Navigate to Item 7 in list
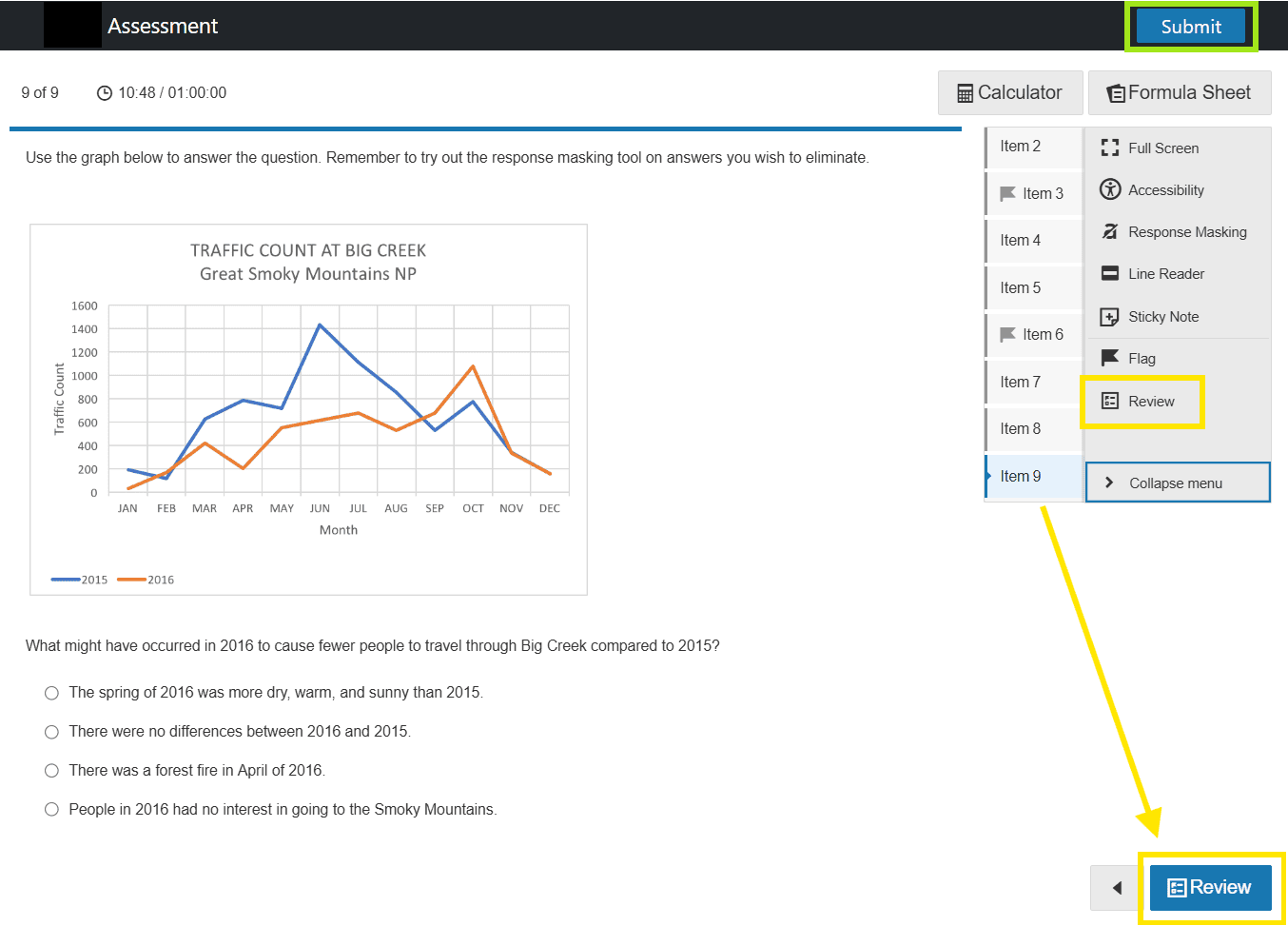Viewport: 1288px width, 926px height. click(1021, 382)
